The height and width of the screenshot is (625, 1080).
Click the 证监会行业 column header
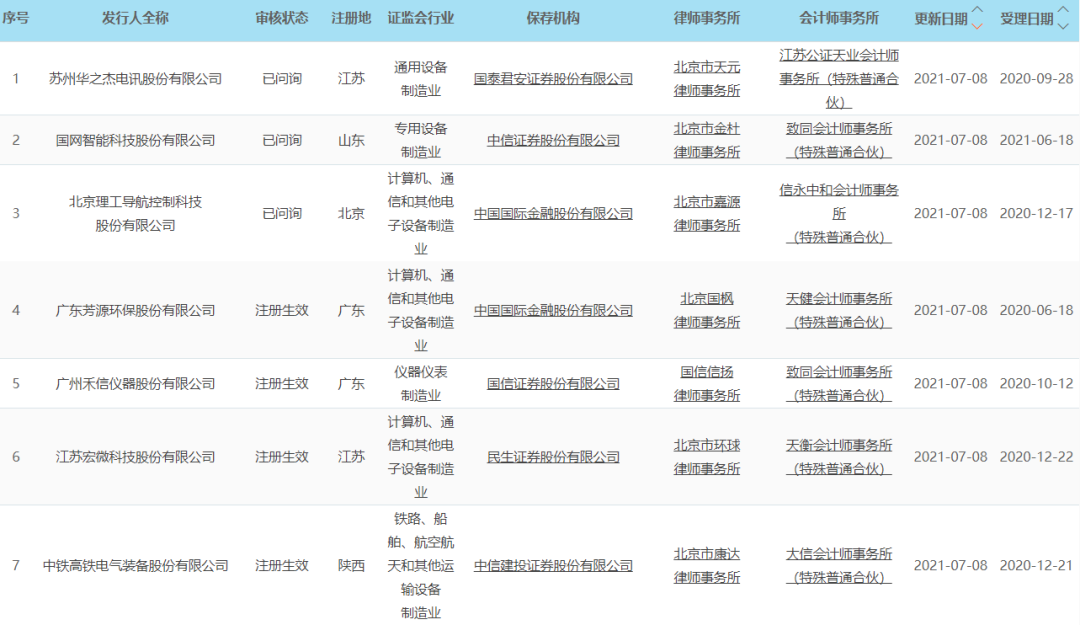coord(421,19)
